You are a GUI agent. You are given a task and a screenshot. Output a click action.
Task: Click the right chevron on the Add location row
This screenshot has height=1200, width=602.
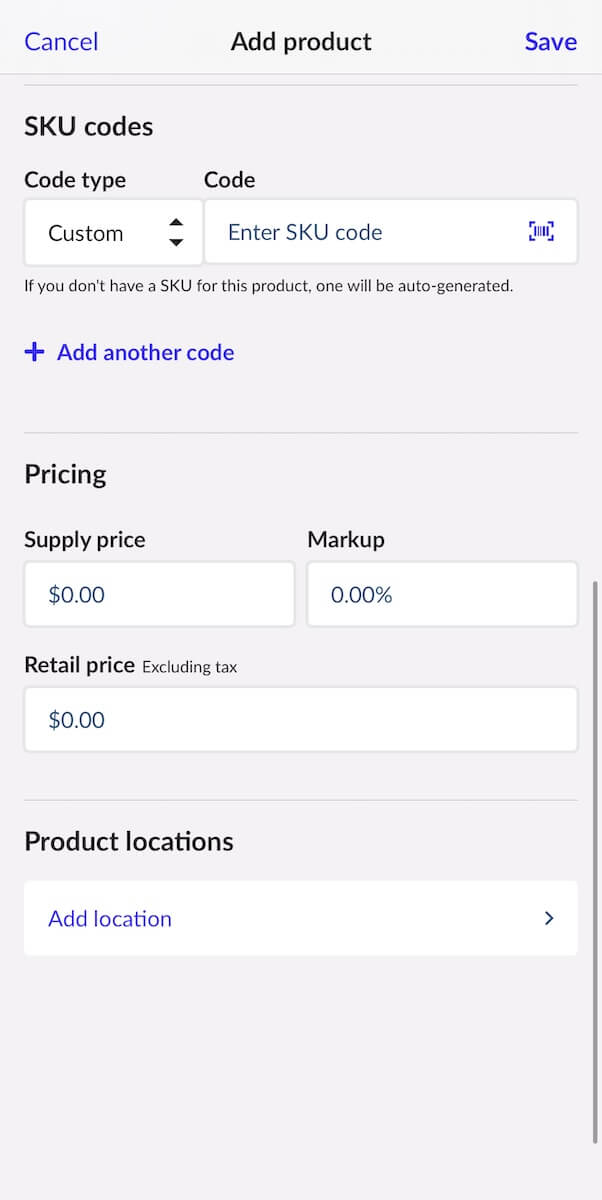coord(548,918)
